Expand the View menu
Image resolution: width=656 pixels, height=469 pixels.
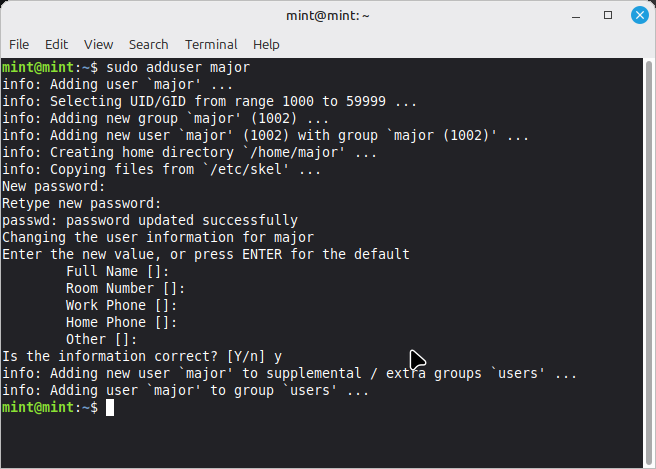pos(98,44)
